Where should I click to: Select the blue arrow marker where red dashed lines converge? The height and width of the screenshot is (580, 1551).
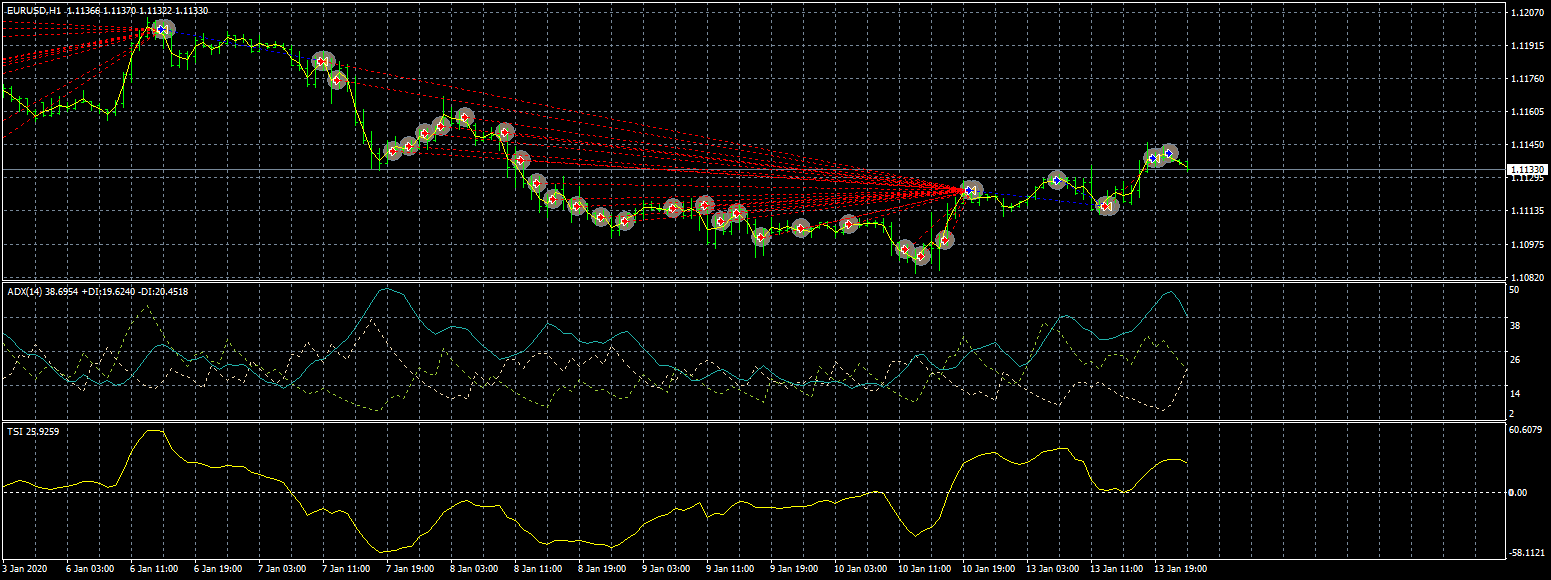click(971, 189)
